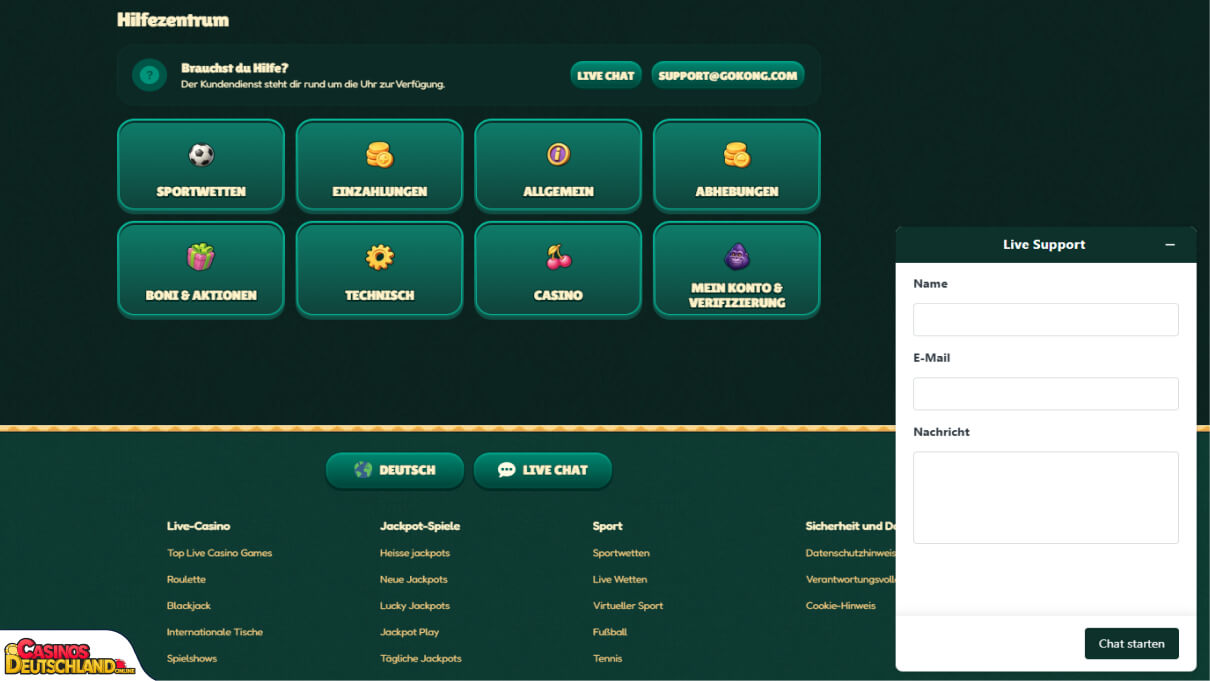
Task: Go to Neue Jackpots link
Action: click(414, 580)
